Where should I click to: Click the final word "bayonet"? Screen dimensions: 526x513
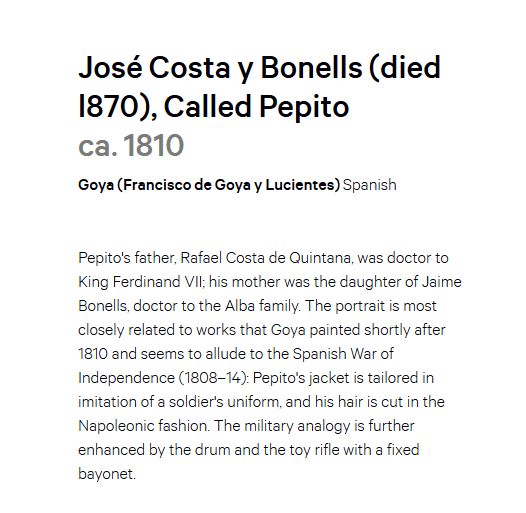[107, 474]
